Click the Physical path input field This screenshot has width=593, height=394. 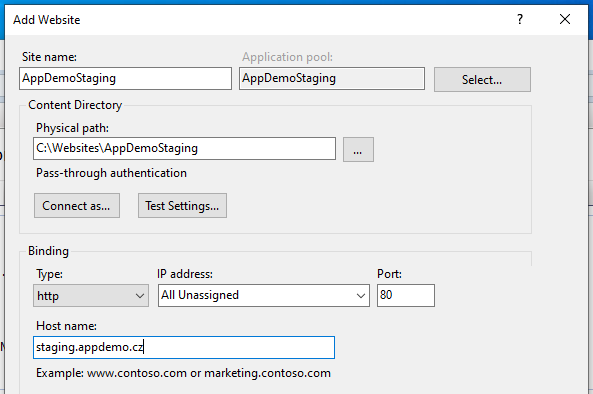click(x=184, y=148)
